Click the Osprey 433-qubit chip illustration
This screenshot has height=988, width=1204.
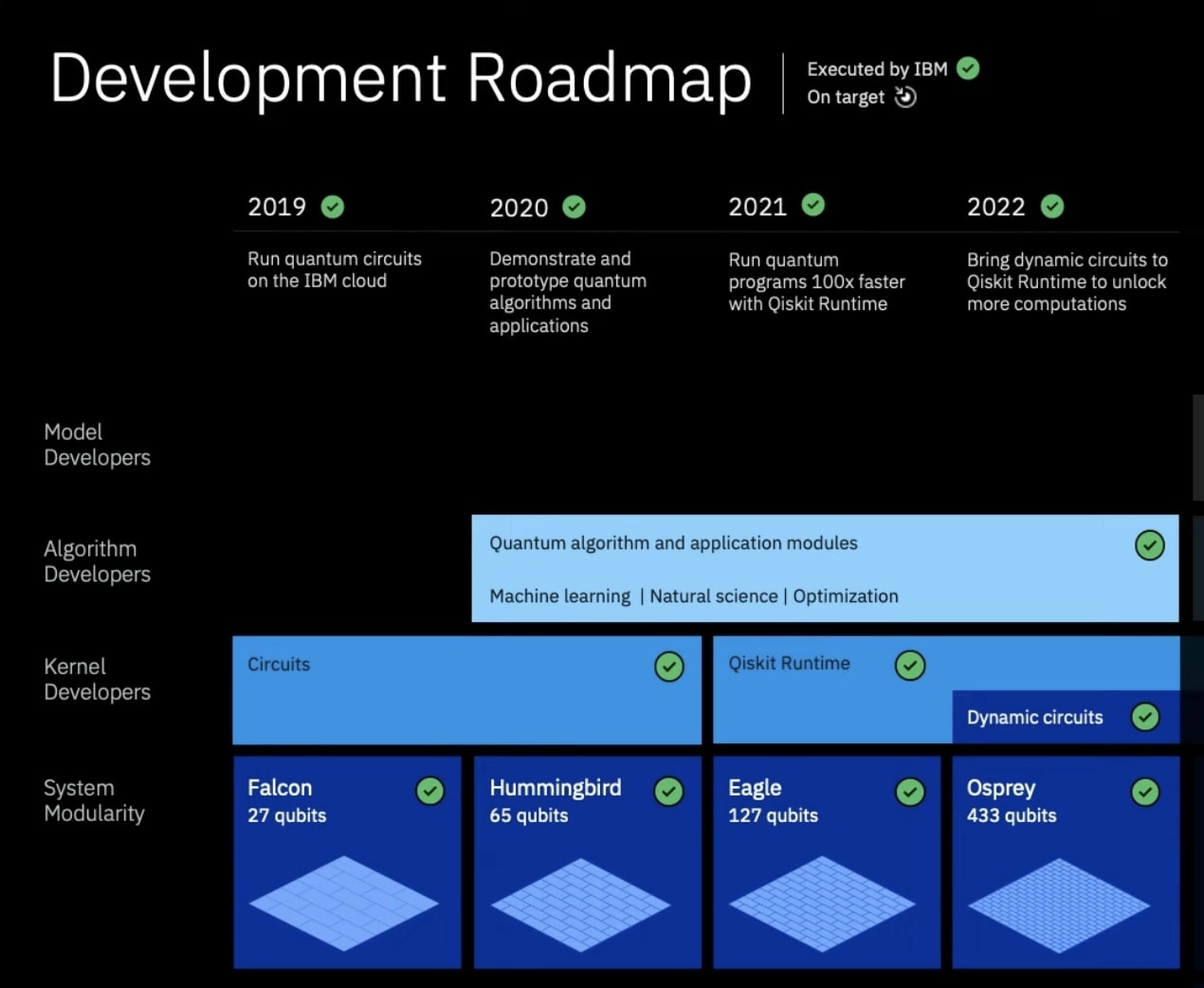click(1059, 906)
